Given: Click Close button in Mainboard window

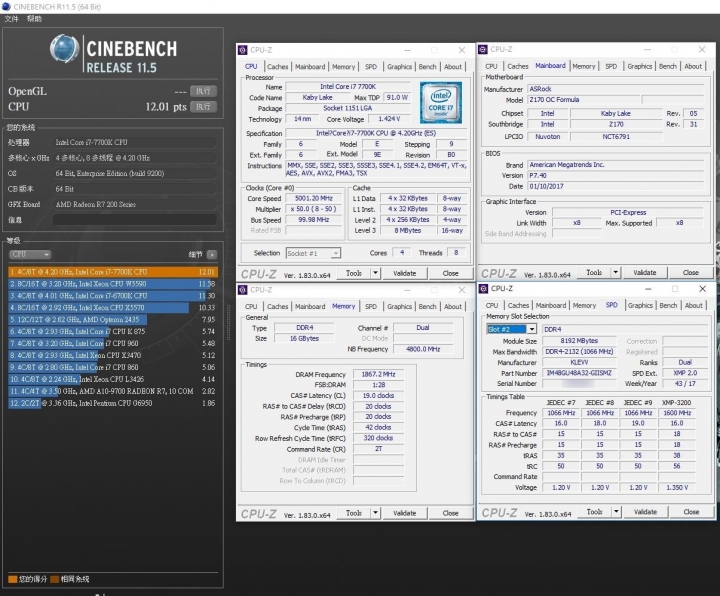Looking at the screenshot, I should (x=691, y=273).
